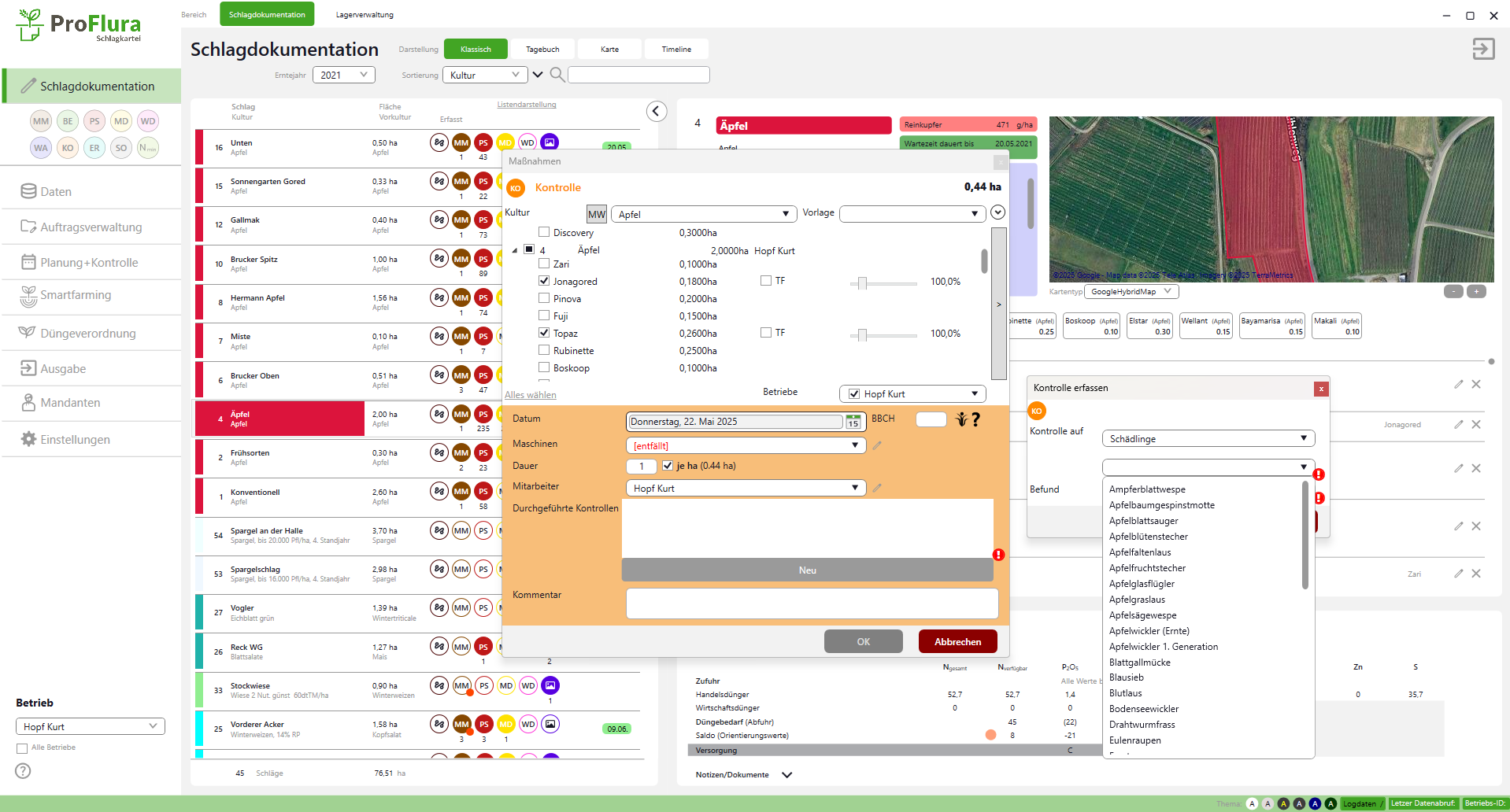Click the Abbrechen button
Screen dimensions: 1510x812
coord(957,641)
